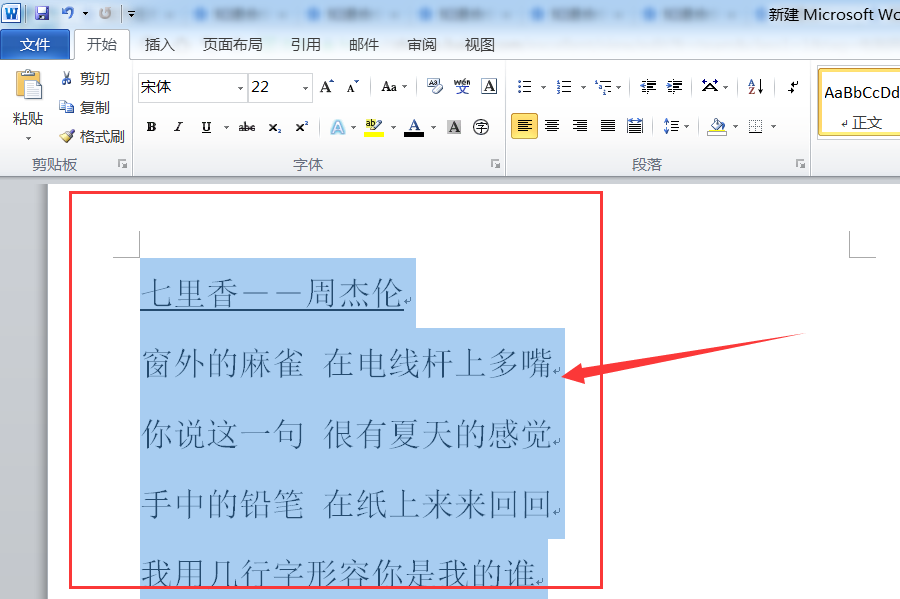This screenshot has height=599, width=900.
Task: Toggle Character Shading icon
Action: (x=454, y=127)
